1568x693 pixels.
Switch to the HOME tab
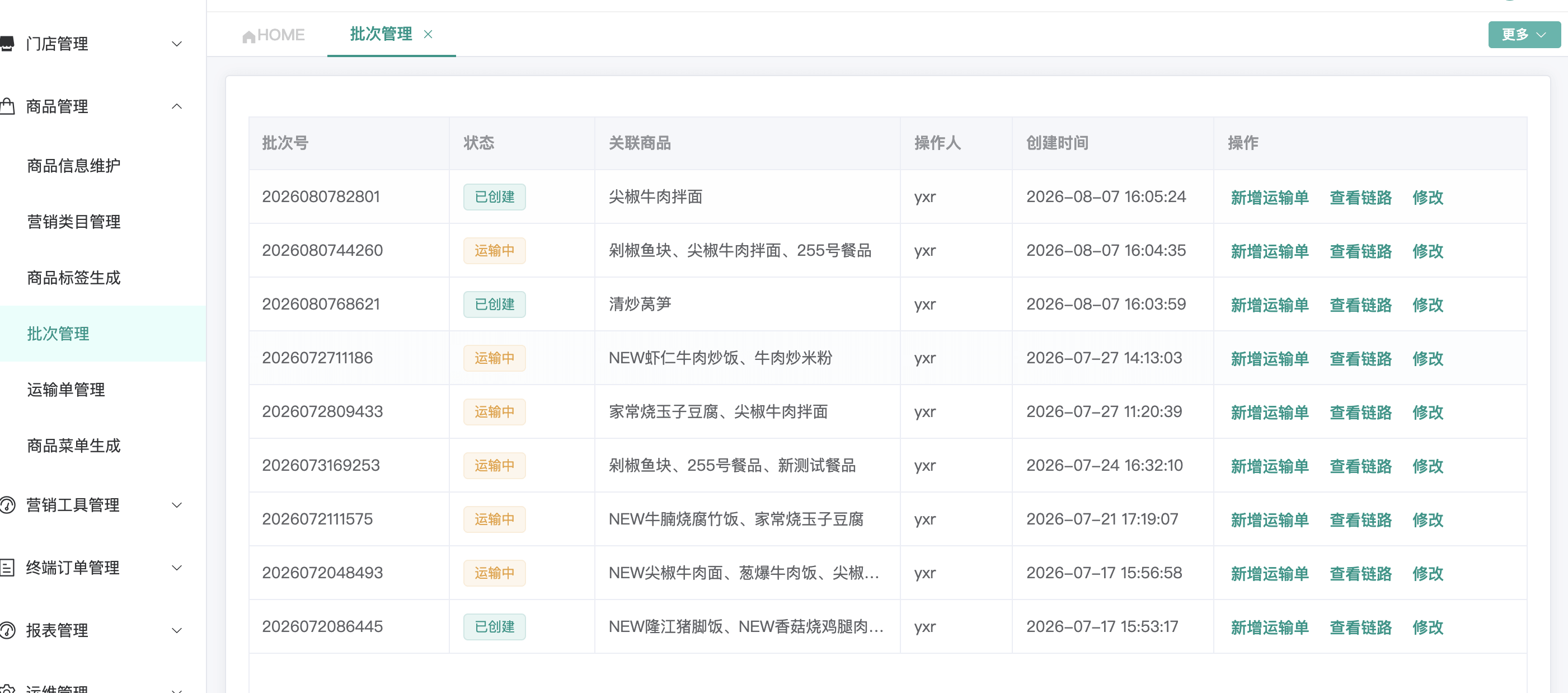coord(273,35)
